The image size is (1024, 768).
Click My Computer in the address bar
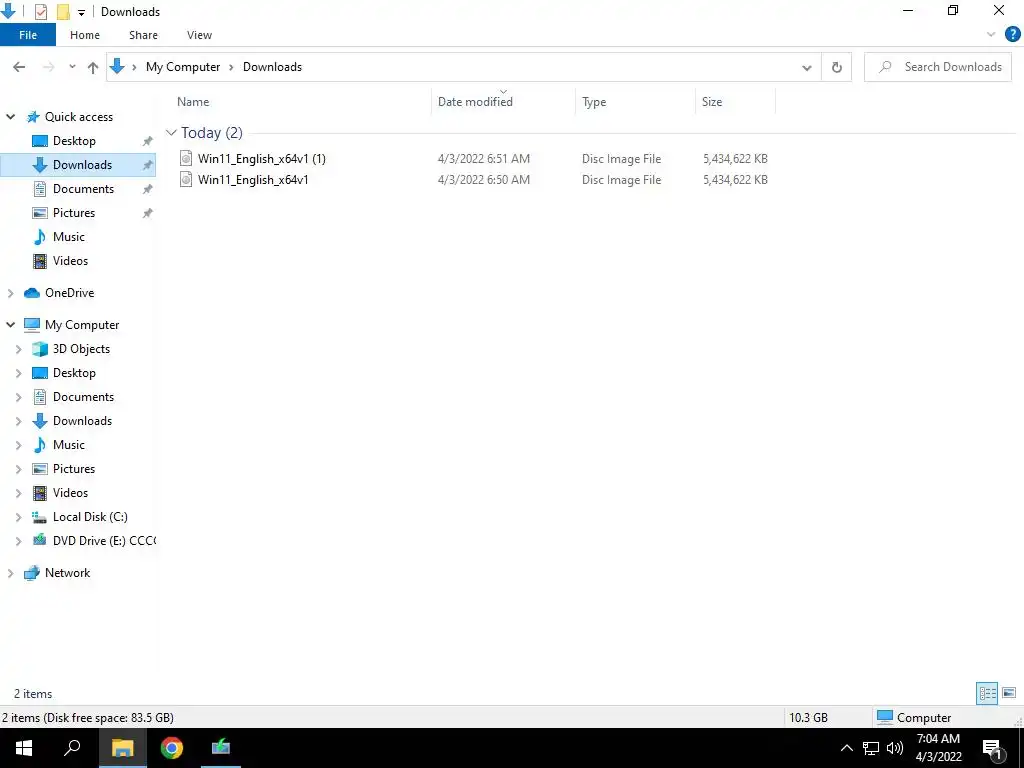click(183, 67)
